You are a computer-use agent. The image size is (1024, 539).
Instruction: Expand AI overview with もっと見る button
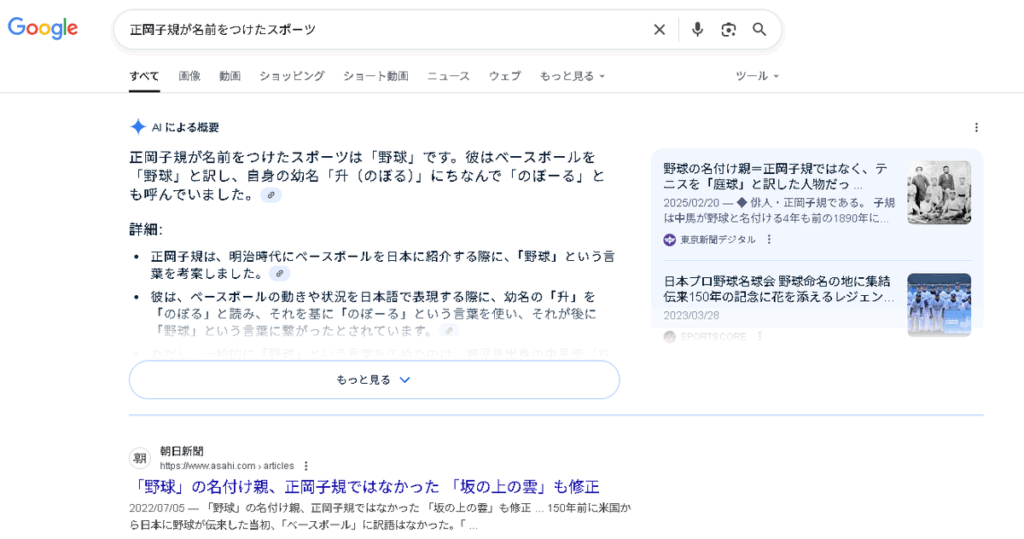[374, 380]
